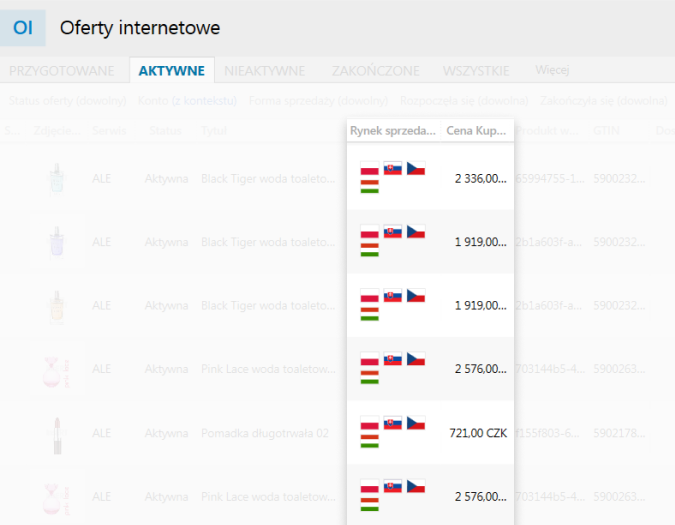Click Slovak flag in first offer row

click(392, 168)
